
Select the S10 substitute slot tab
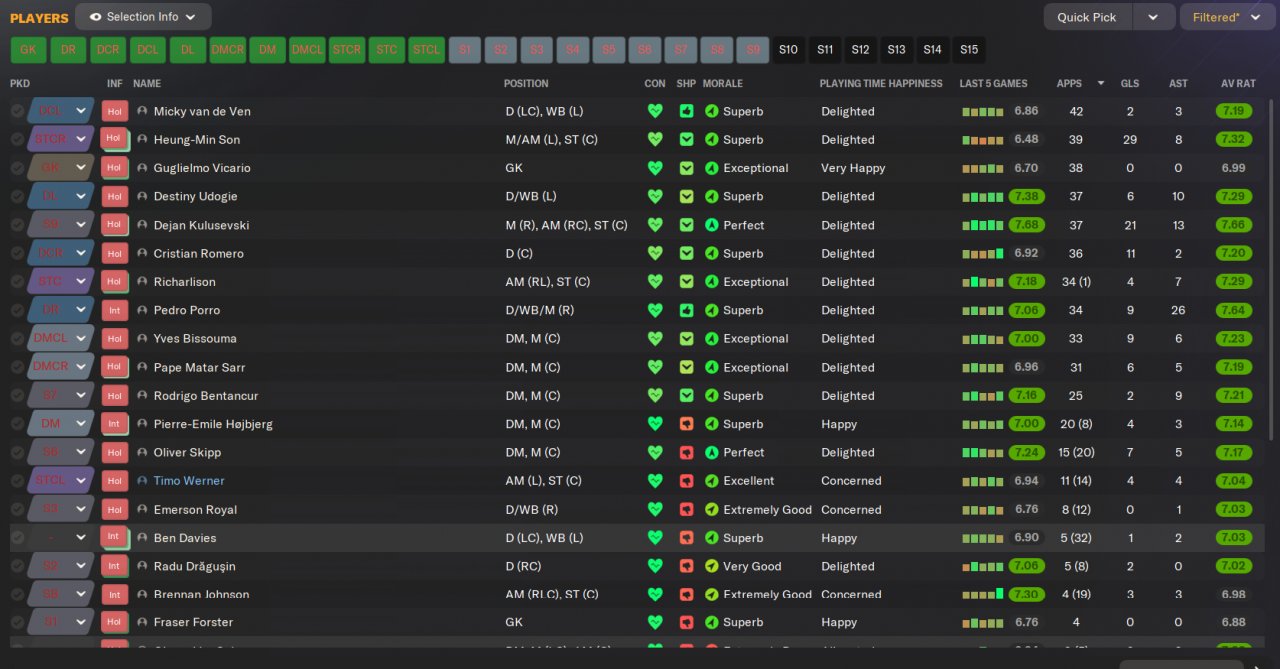pos(789,49)
